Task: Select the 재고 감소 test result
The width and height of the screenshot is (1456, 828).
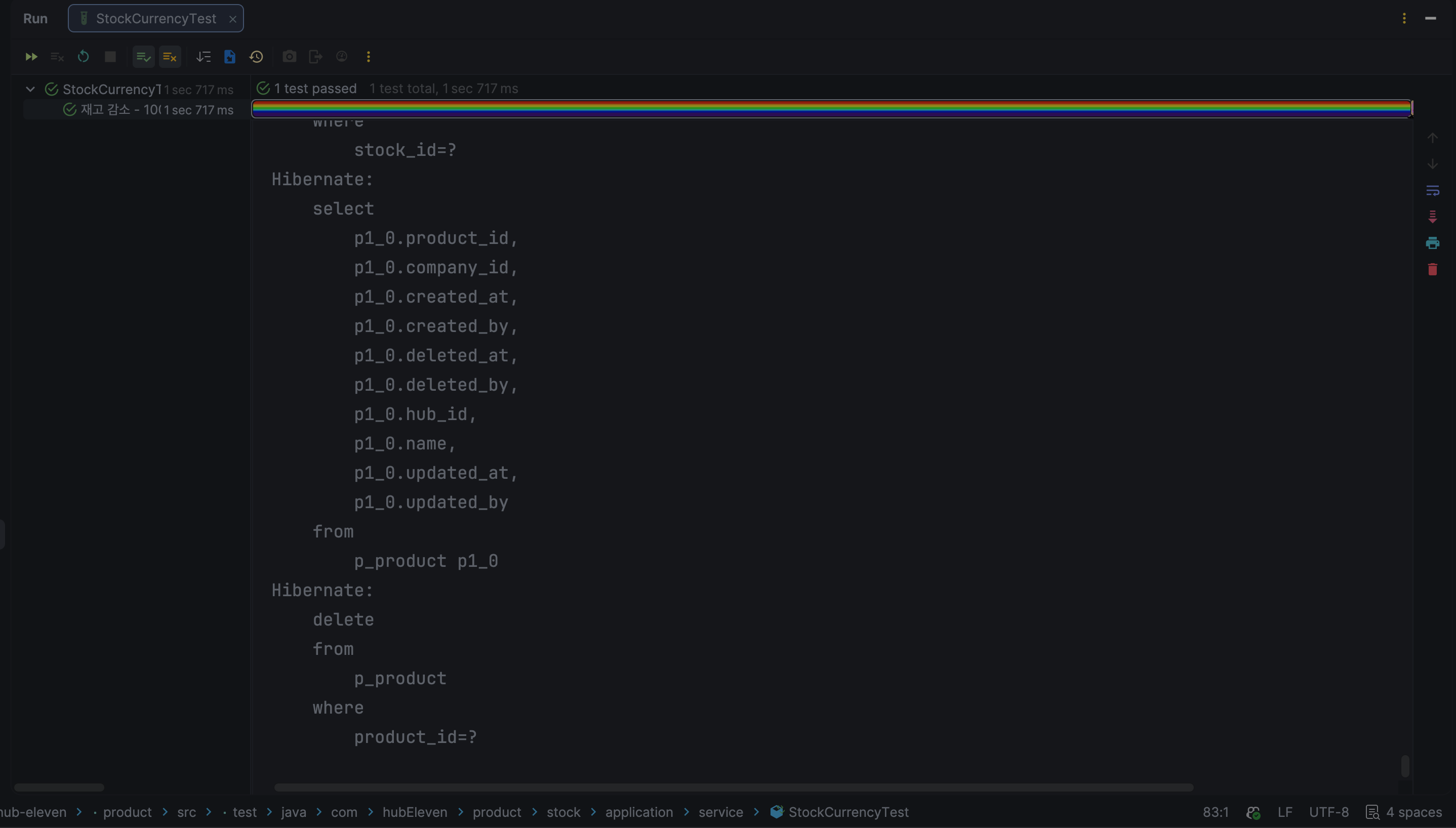Action: click(119, 110)
